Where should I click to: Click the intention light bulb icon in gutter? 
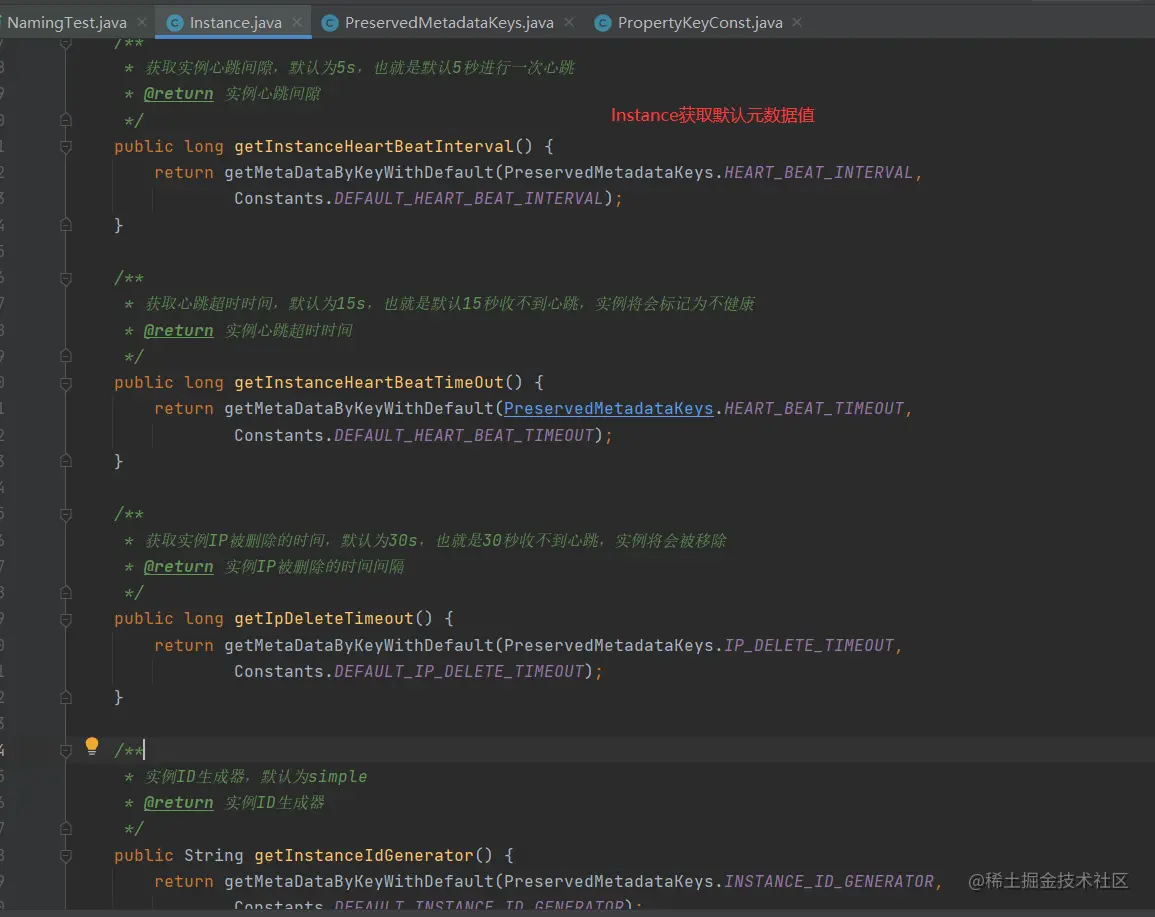(x=91, y=747)
